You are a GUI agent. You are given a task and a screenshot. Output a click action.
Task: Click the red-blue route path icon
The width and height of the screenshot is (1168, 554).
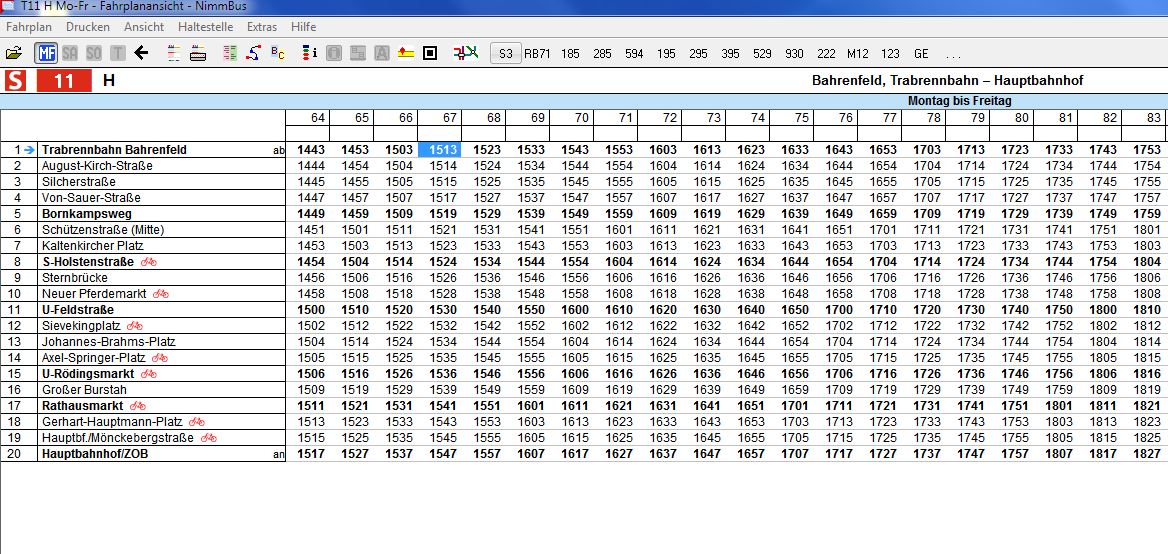254,53
